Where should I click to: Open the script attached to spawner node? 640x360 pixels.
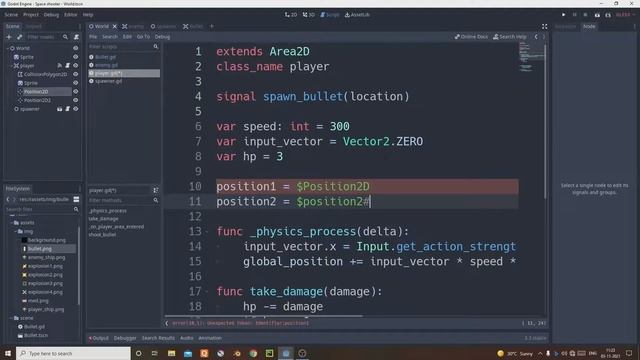pos(68,109)
